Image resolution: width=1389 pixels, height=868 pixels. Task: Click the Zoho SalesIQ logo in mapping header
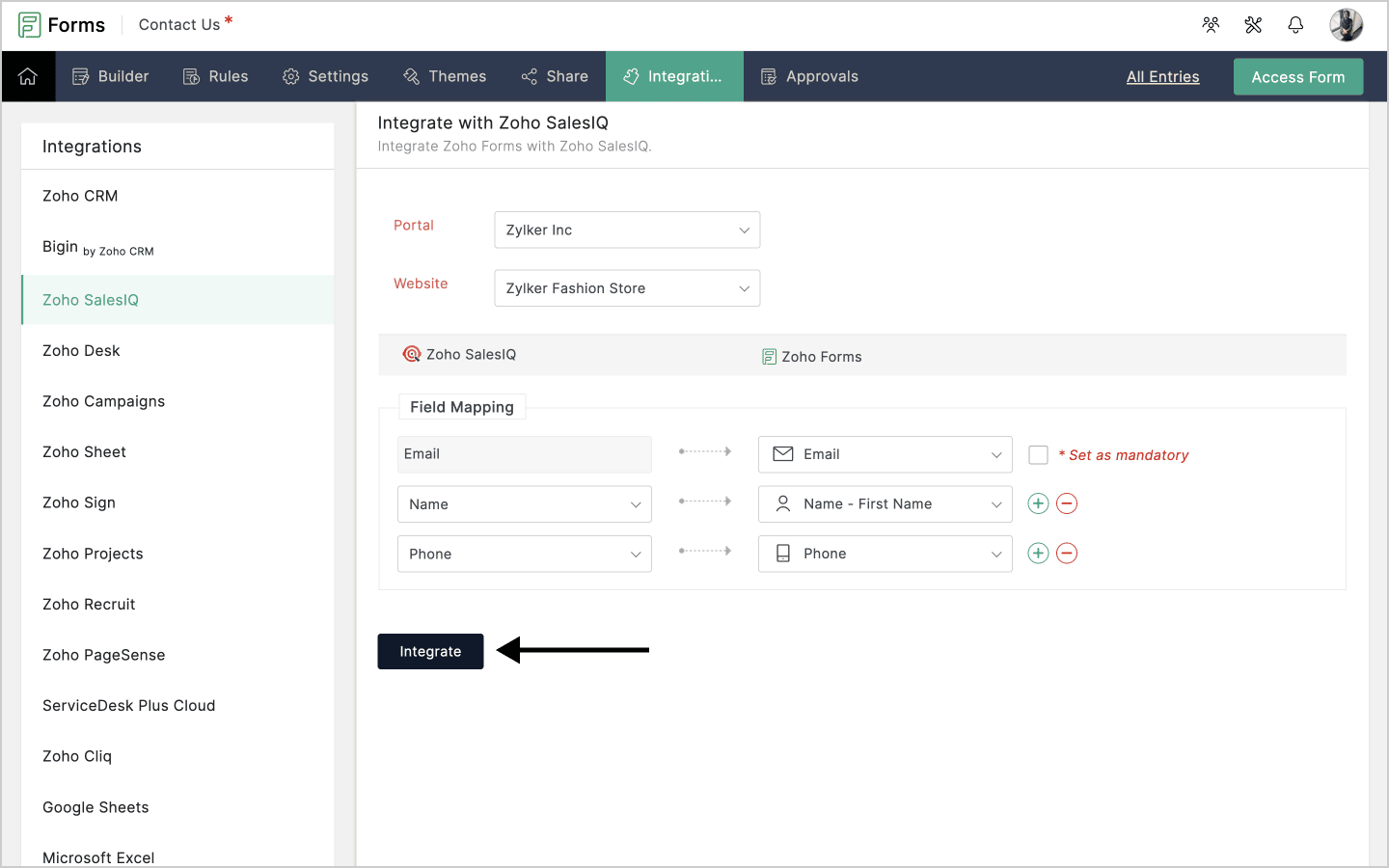click(x=412, y=354)
